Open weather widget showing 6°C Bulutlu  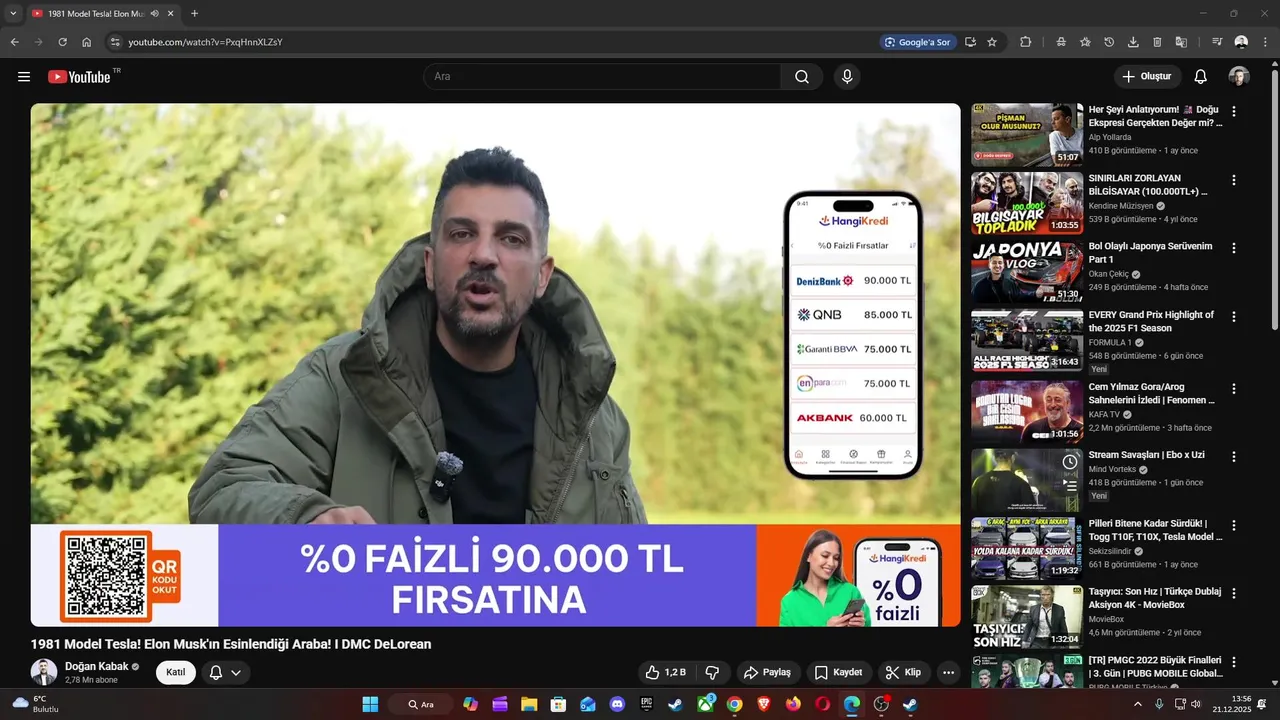[35, 704]
